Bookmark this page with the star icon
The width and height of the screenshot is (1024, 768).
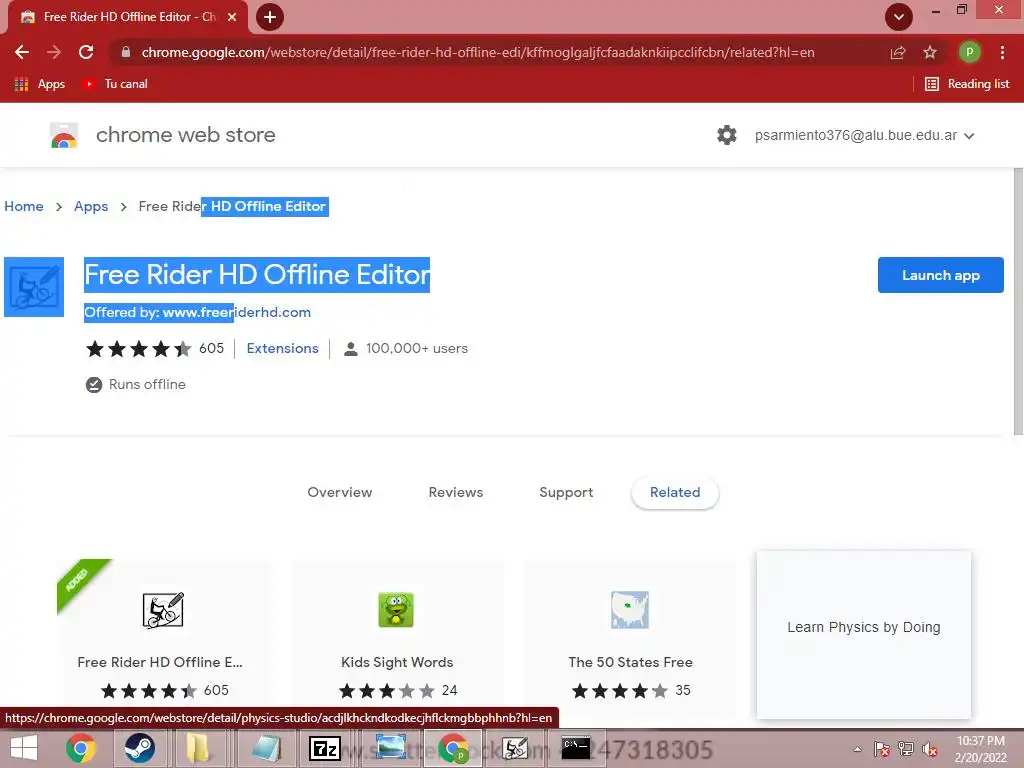[x=930, y=52]
